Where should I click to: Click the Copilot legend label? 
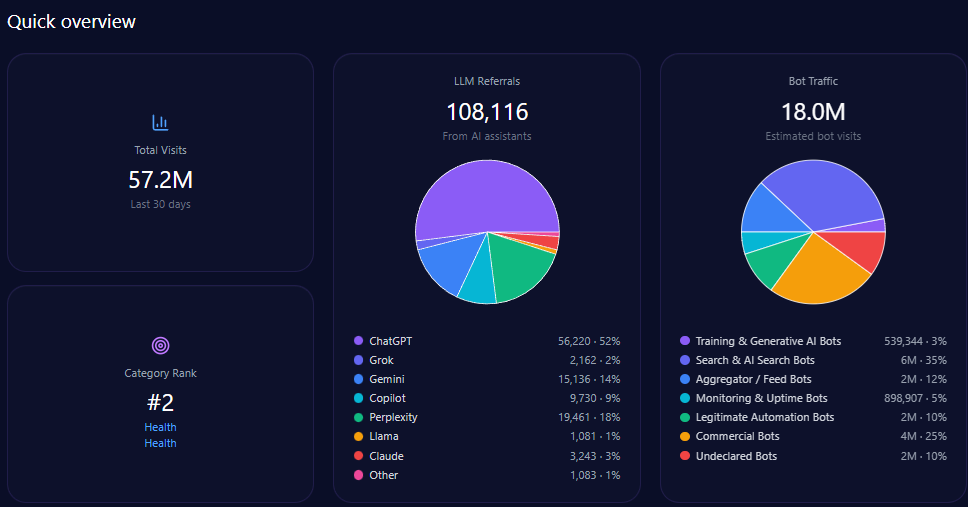387,398
